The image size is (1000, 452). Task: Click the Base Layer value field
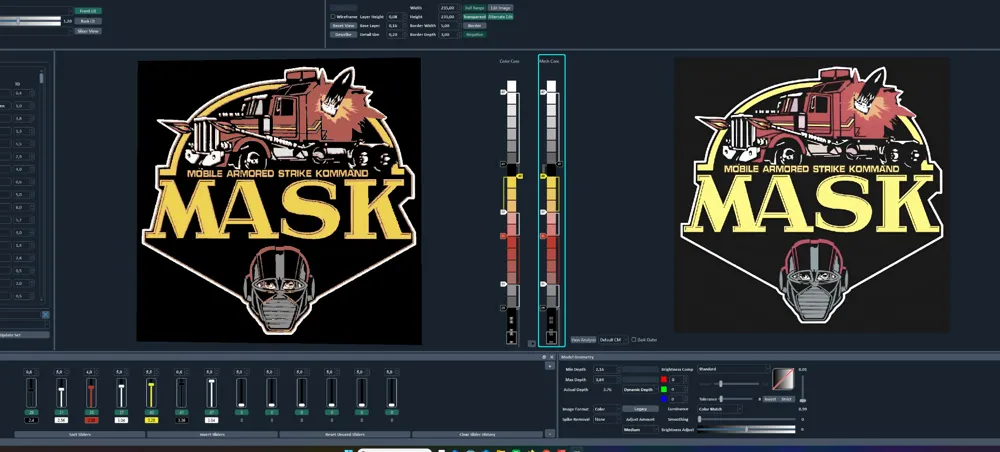click(396, 26)
